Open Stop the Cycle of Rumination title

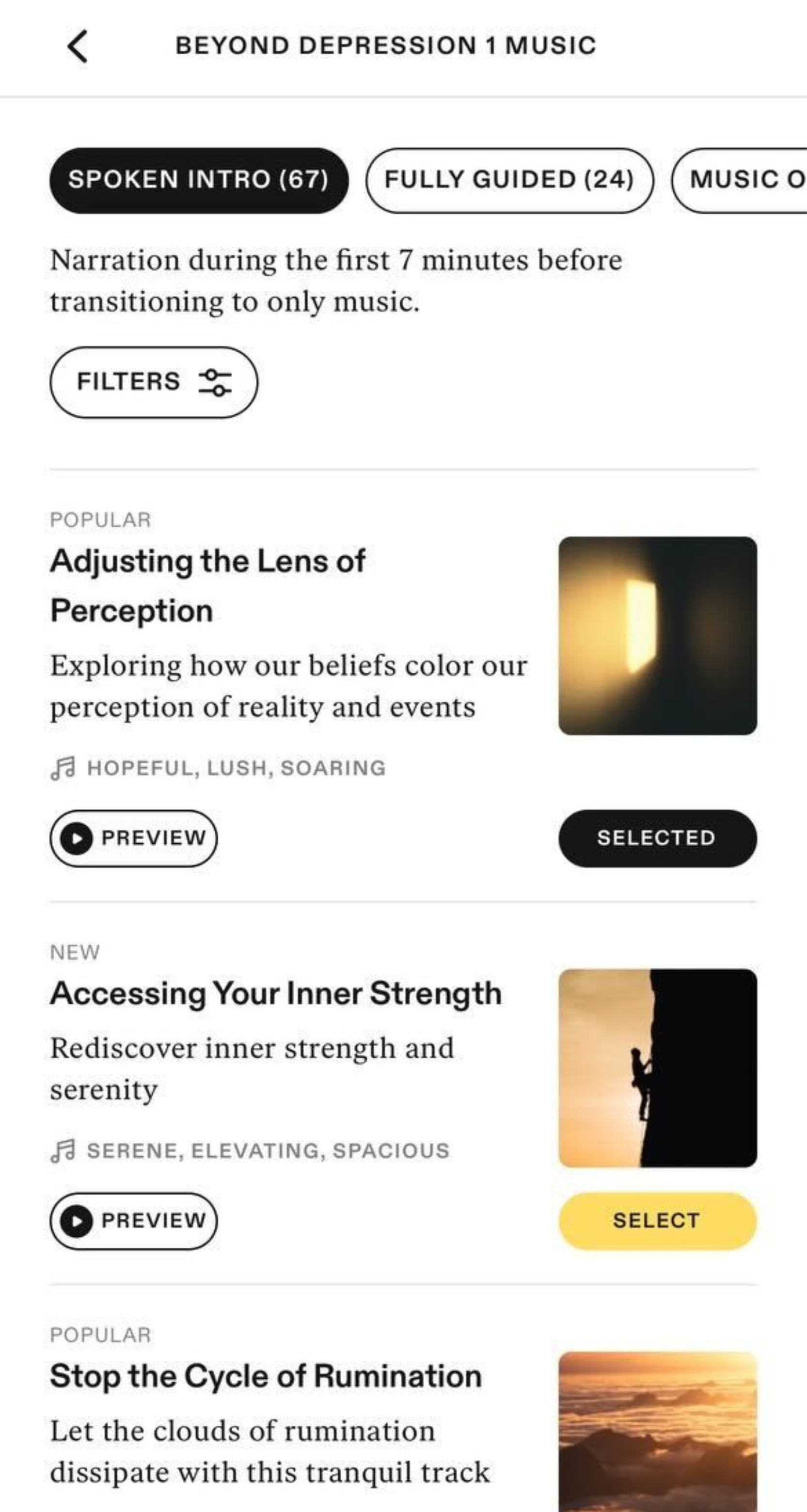click(266, 1376)
